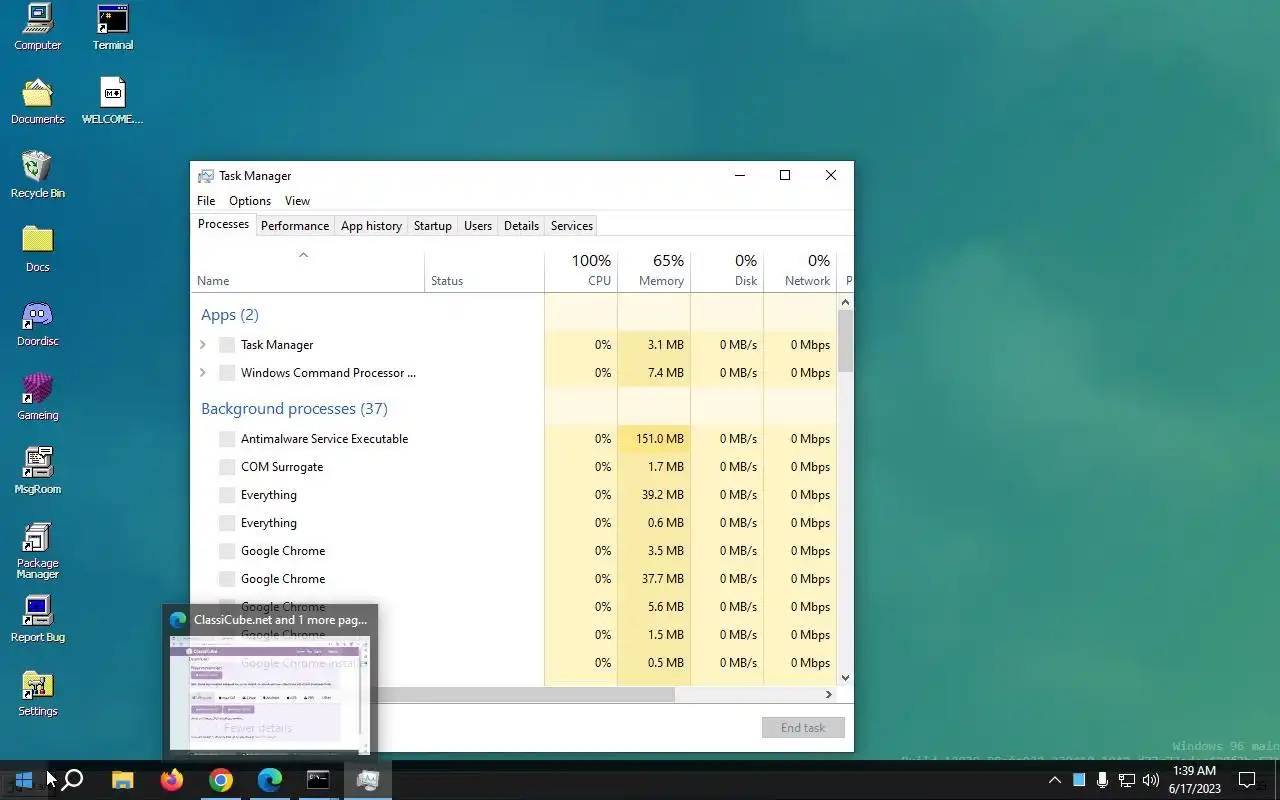Sort by the Network column header
The width and height of the screenshot is (1280, 800).
[x=800, y=270]
